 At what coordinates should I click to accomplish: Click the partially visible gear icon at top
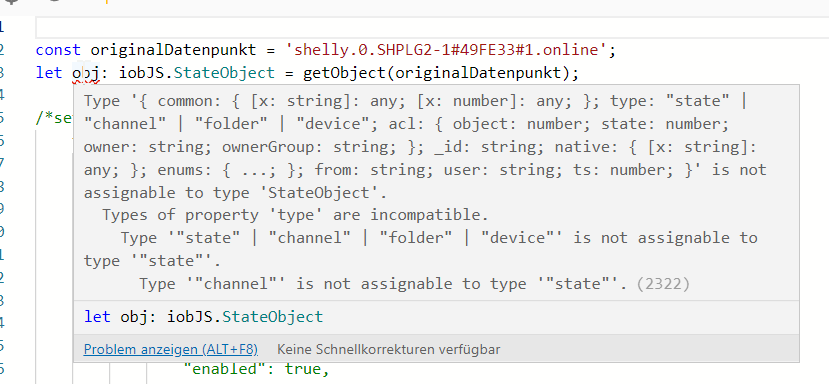12,2
